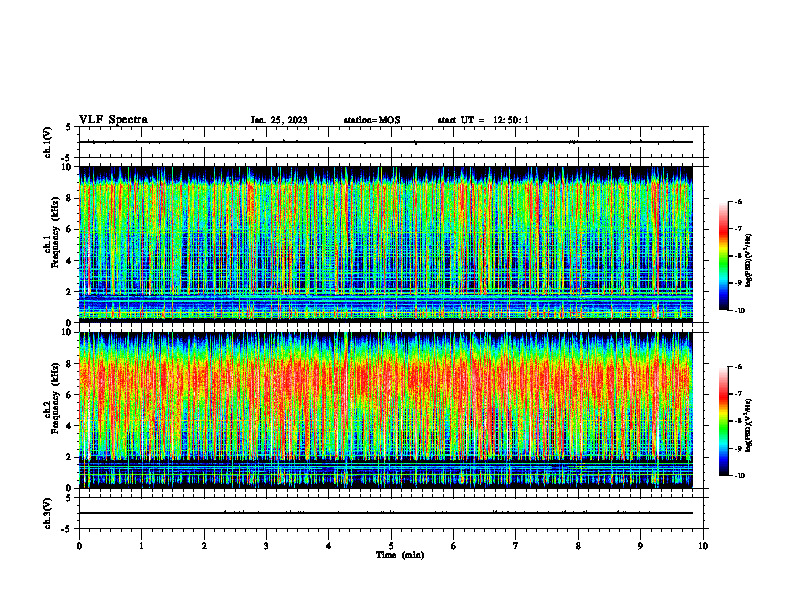Click the "-10" value on ch.1 colorbar
The width and height of the screenshot is (792, 612).
click(740, 310)
